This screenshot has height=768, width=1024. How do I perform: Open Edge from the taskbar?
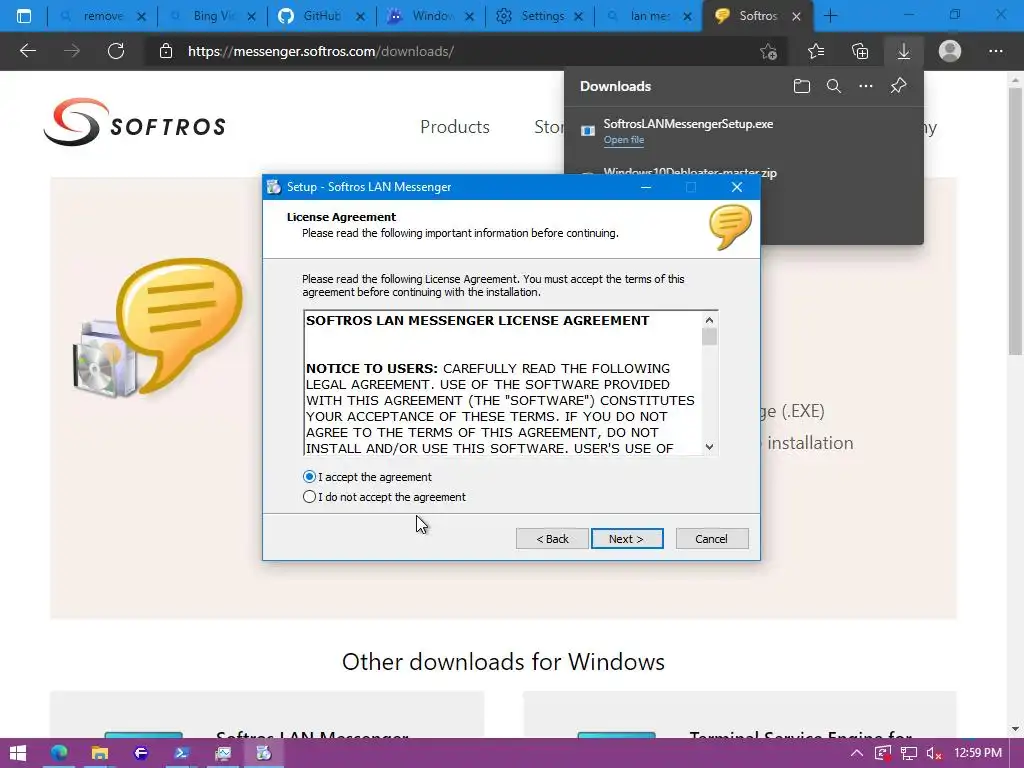(x=59, y=753)
